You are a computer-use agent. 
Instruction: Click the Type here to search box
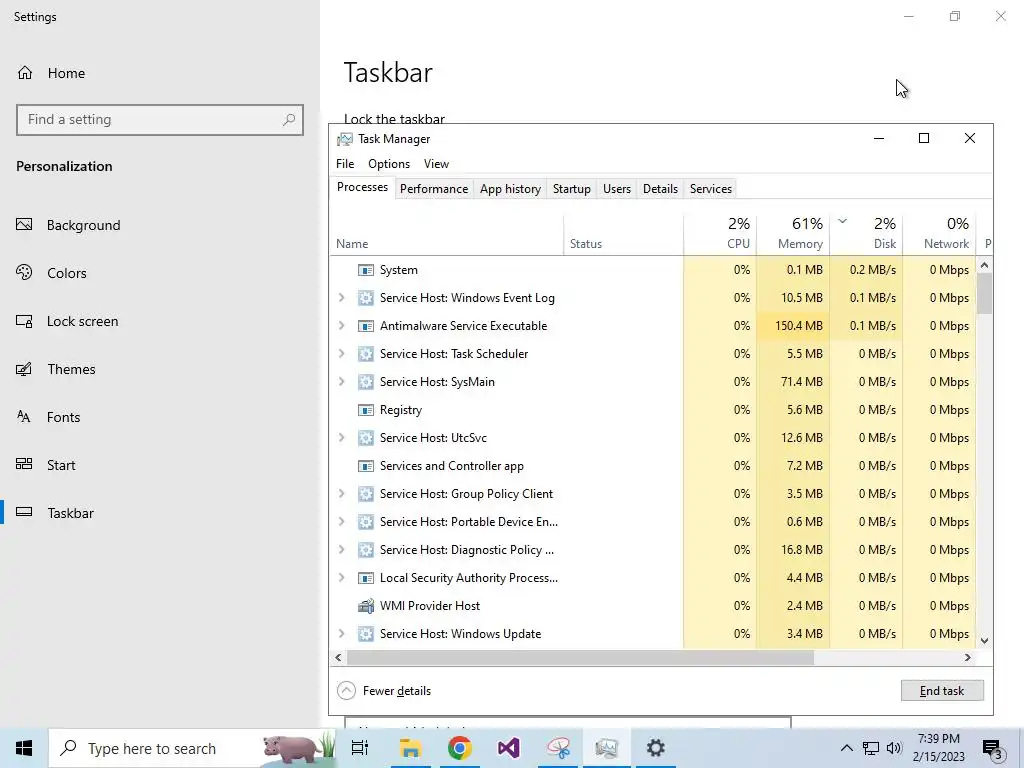pos(193,748)
